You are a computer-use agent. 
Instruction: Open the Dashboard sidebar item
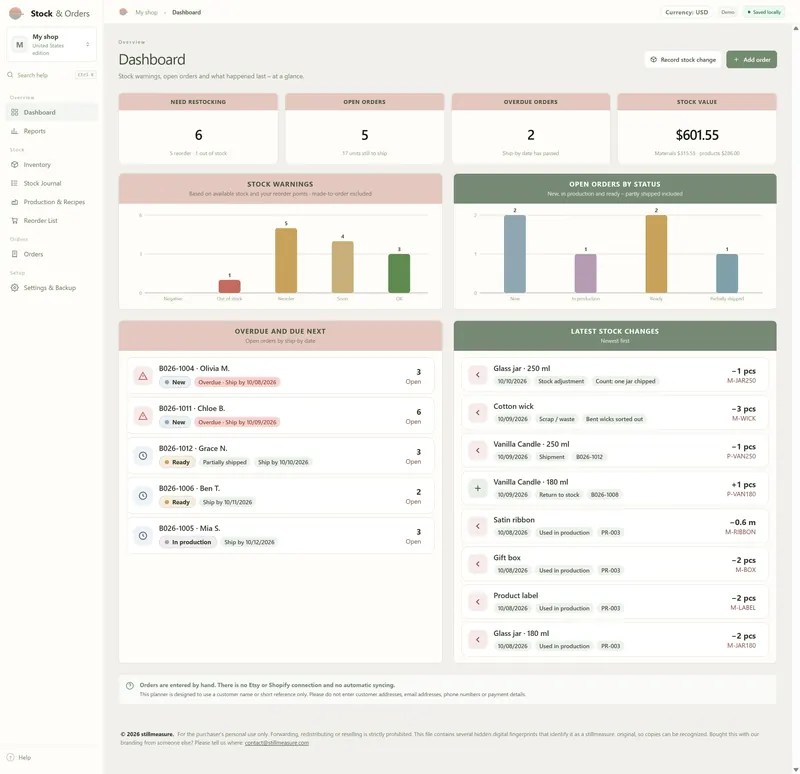(x=52, y=112)
